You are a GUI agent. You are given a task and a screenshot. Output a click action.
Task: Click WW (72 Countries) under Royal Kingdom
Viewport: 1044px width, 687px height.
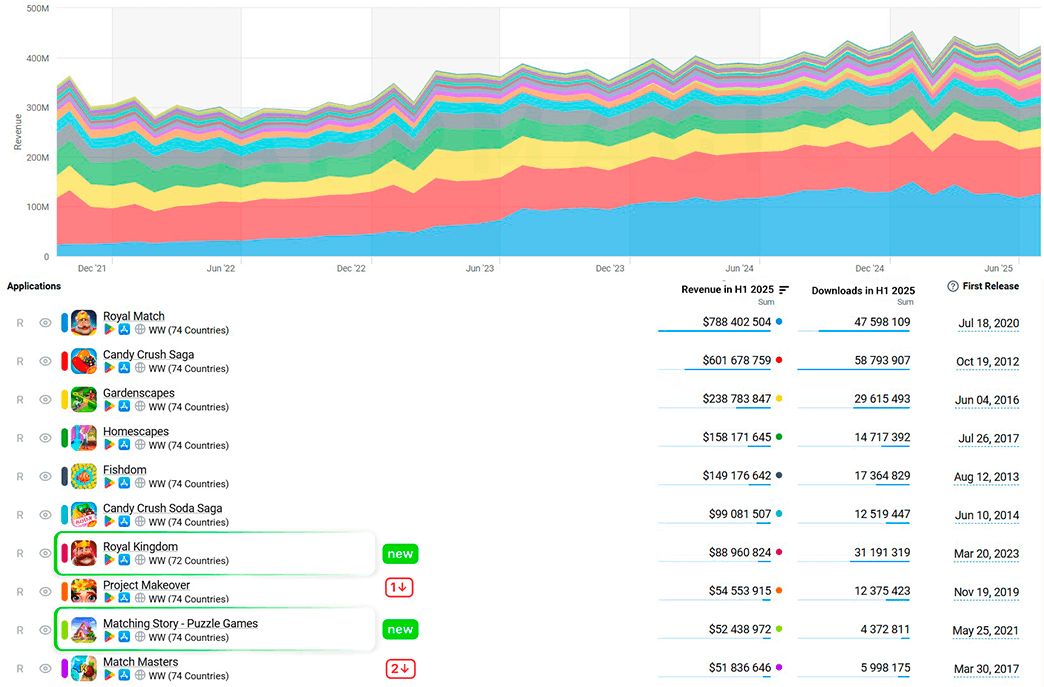coord(188,561)
